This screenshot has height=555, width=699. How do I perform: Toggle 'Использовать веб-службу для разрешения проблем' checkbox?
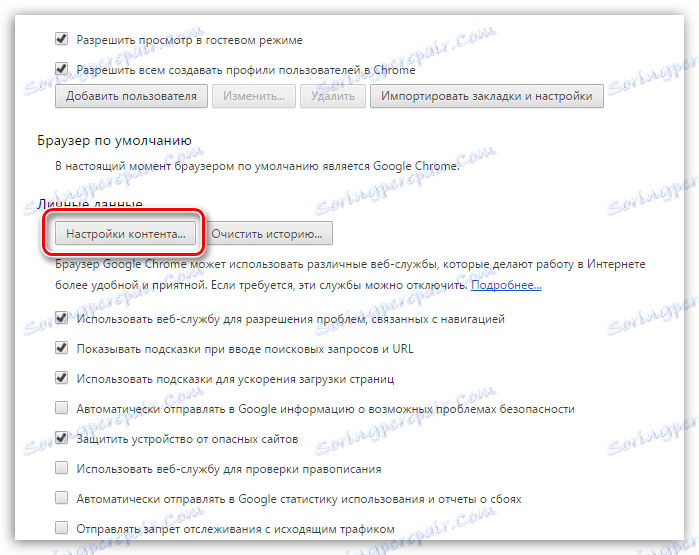click(x=62, y=318)
